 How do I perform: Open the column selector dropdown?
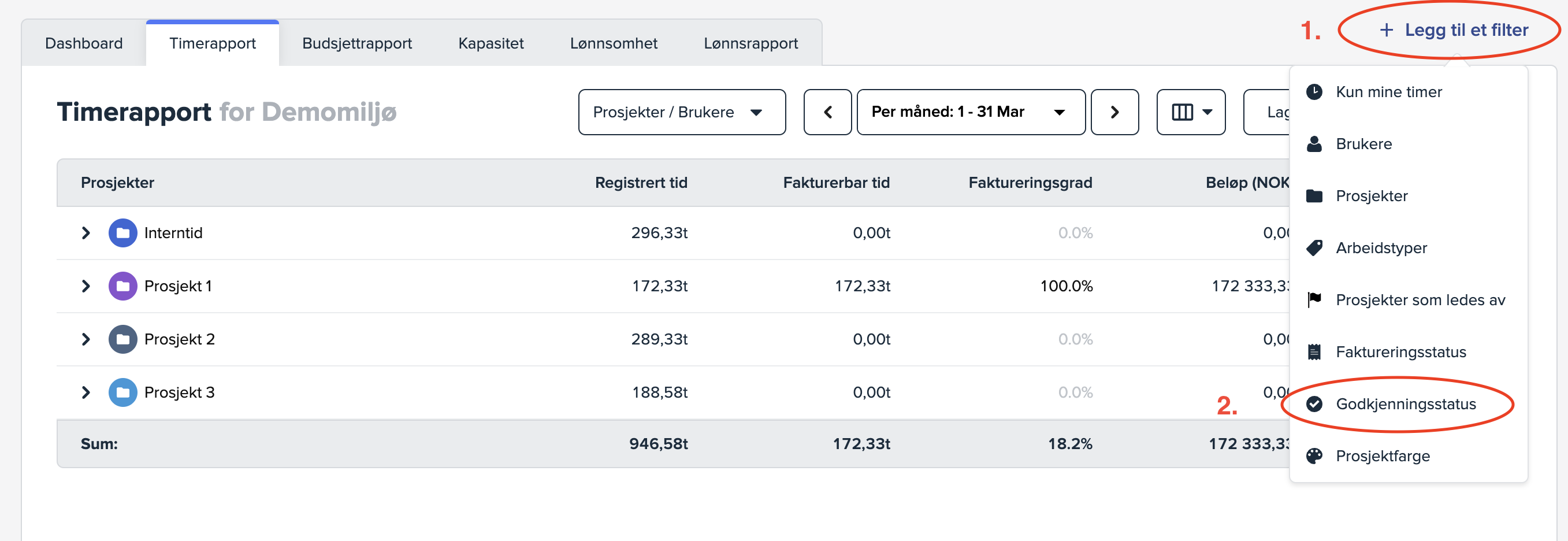(x=1190, y=112)
